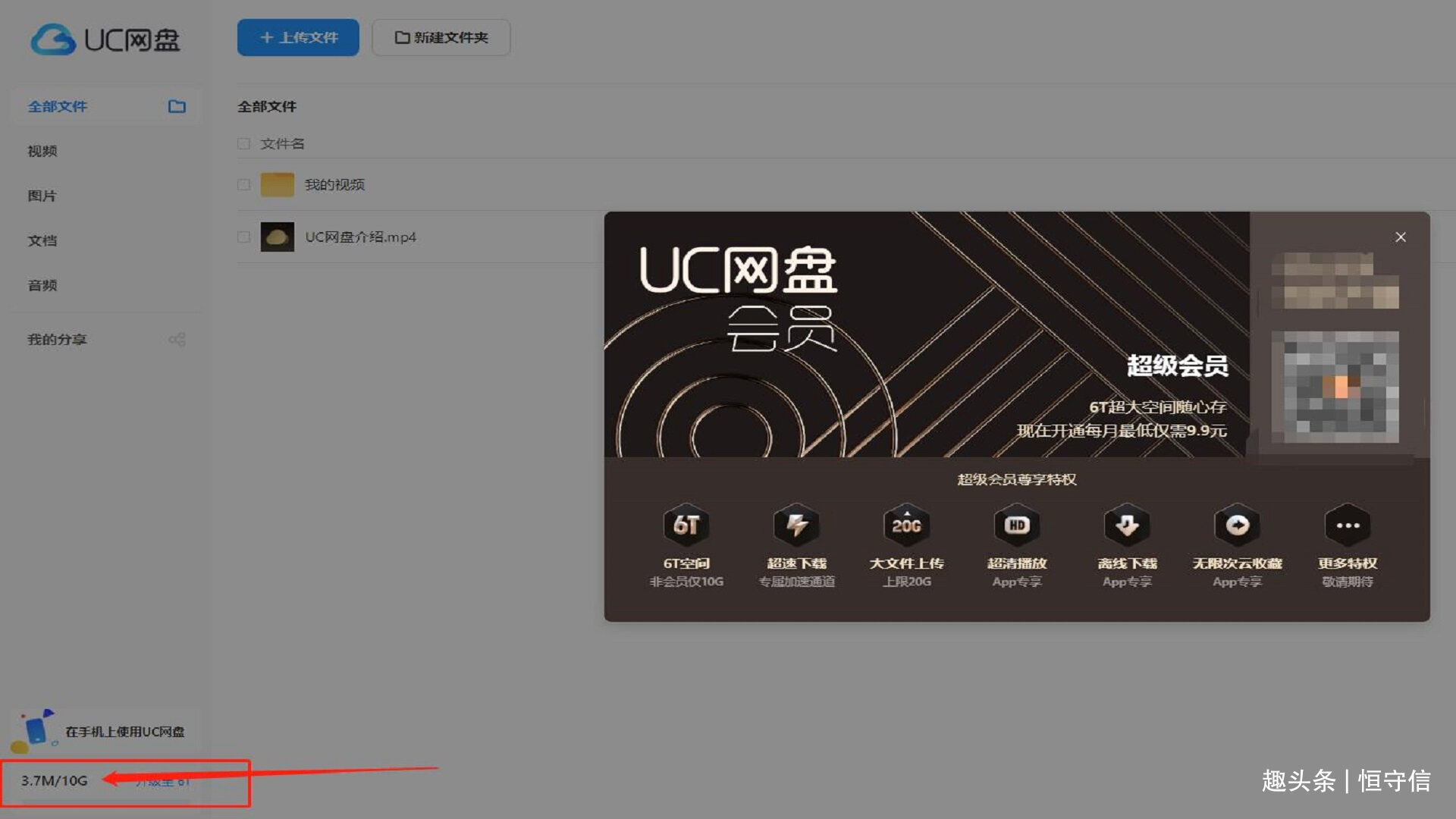Click the 20G large file upload icon
This screenshot has width=1456, height=819.
(906, 525)
